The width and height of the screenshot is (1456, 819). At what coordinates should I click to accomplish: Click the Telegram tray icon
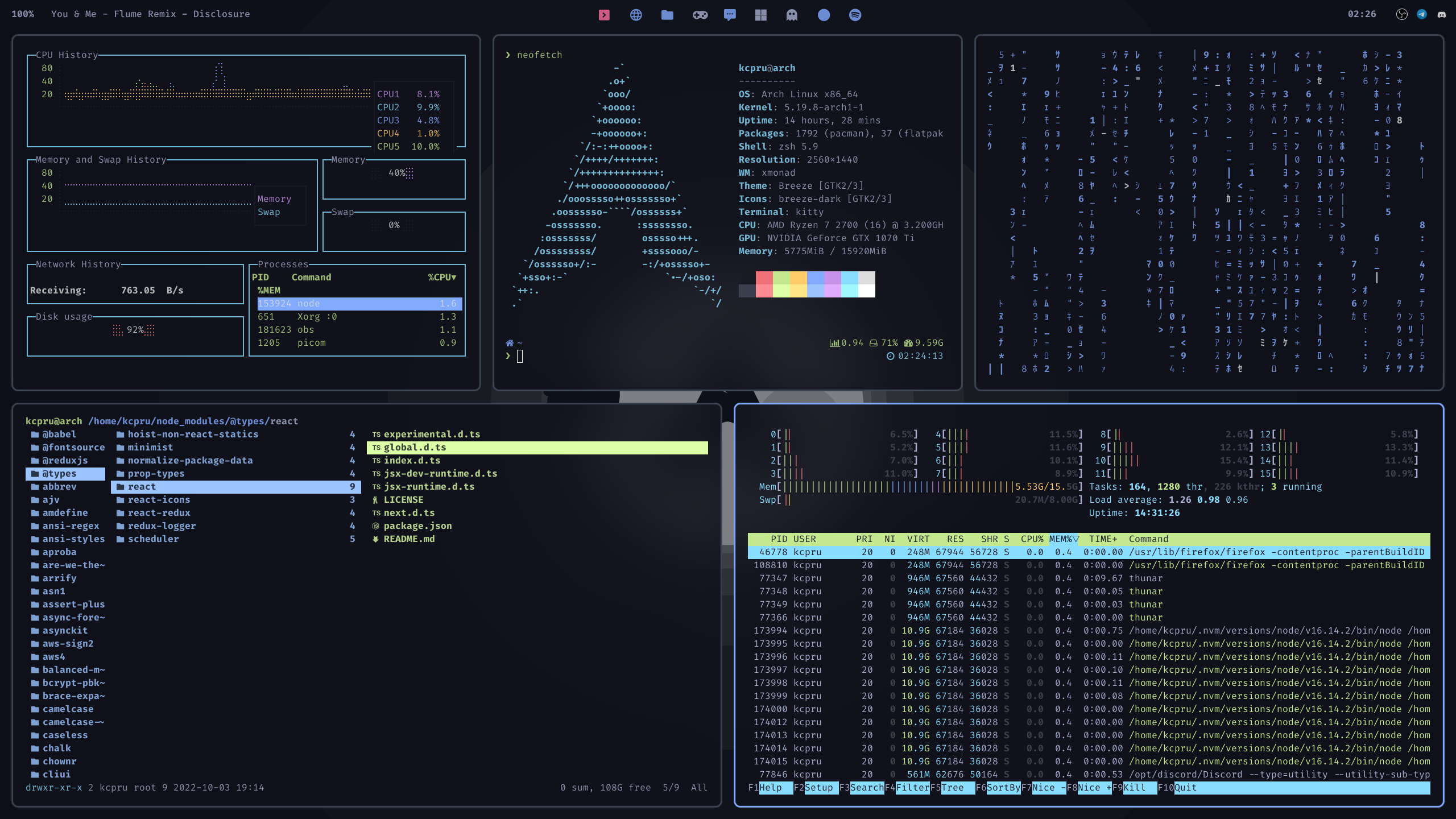(1422, 14)
